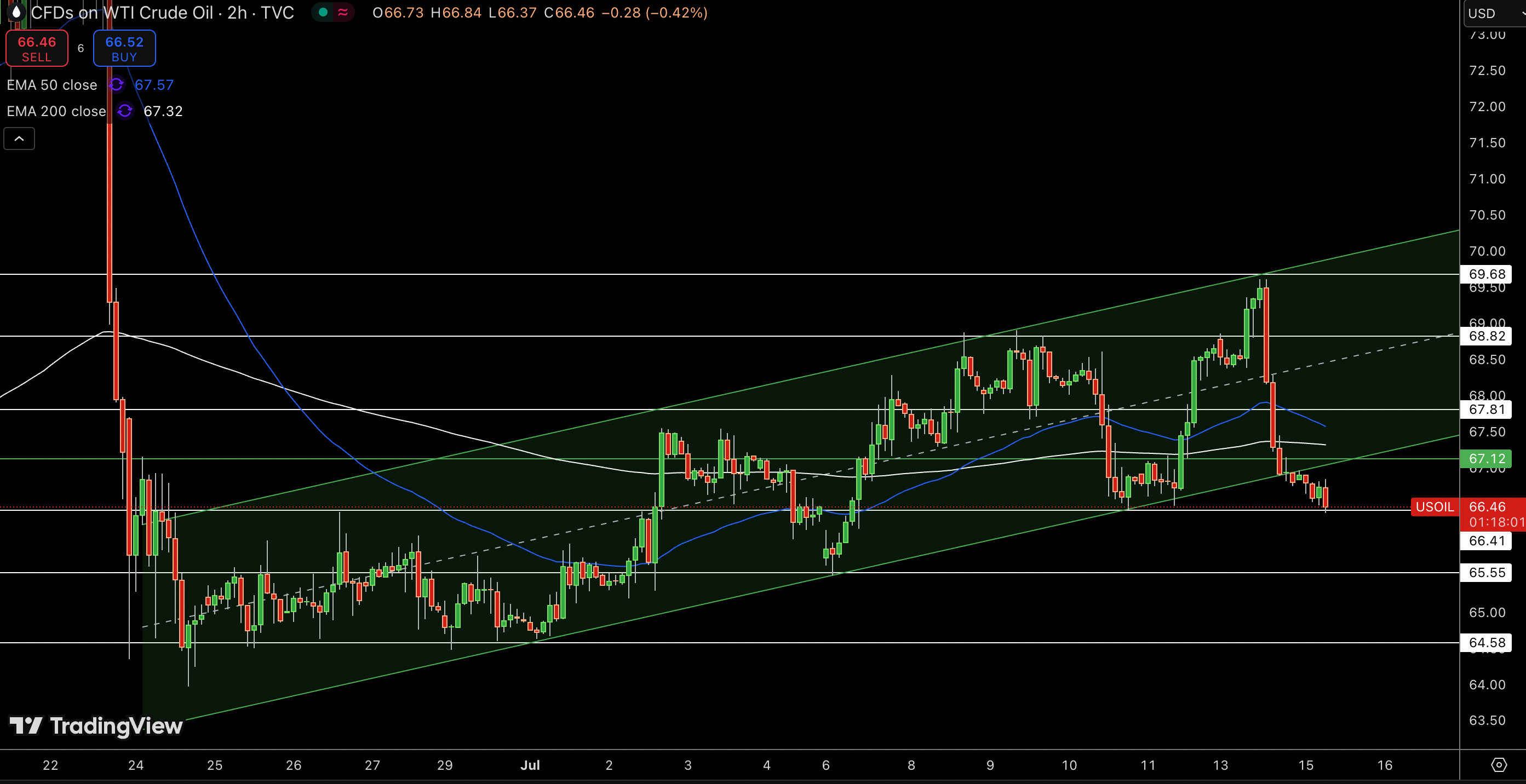The image size is (1526, 784).
Task: Click the Jul month label on time axis
Action: pyautogui.click(x=530, y=765)
